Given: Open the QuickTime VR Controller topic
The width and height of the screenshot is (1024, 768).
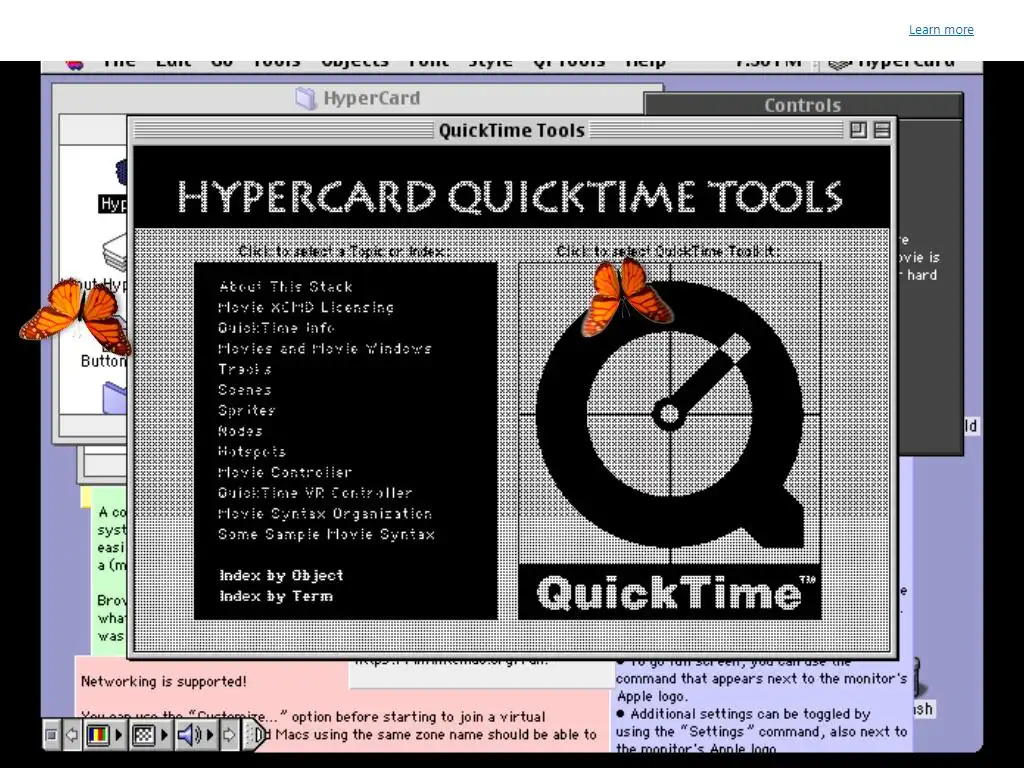Looking at the screenshot, I should coord(315,493).
